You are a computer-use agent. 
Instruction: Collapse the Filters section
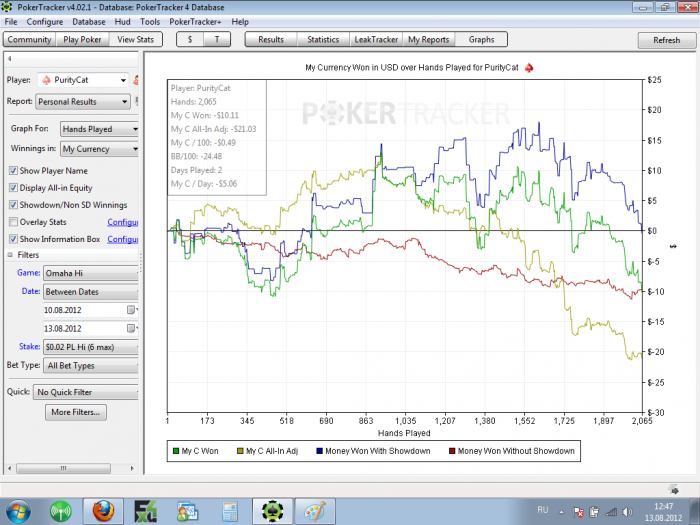(10, 255)
